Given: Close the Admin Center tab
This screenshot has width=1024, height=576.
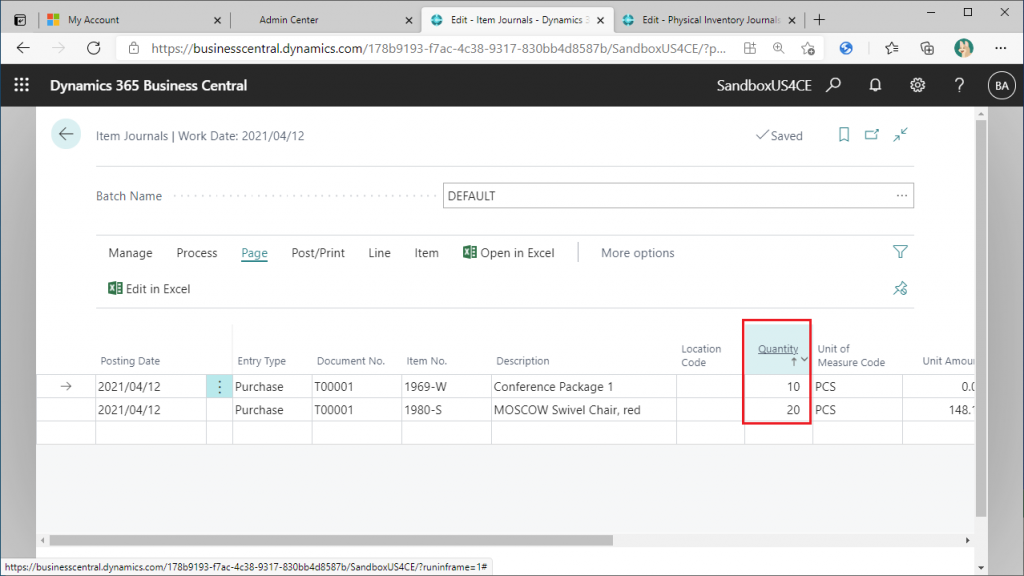Looking at the screenshot, I should (409, 20).
